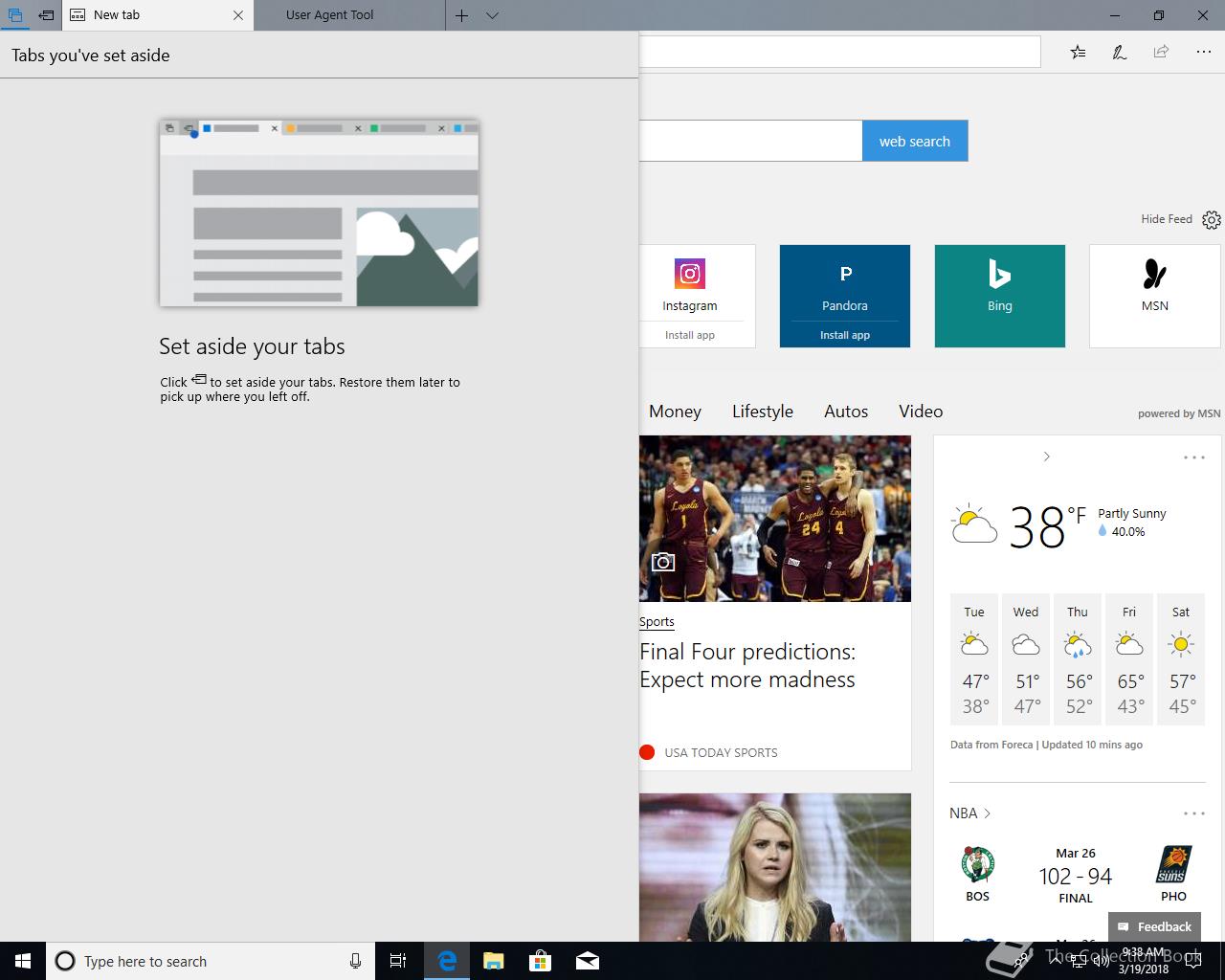
Task: Open the Bing top site tile
Action: click(1000, 296)
